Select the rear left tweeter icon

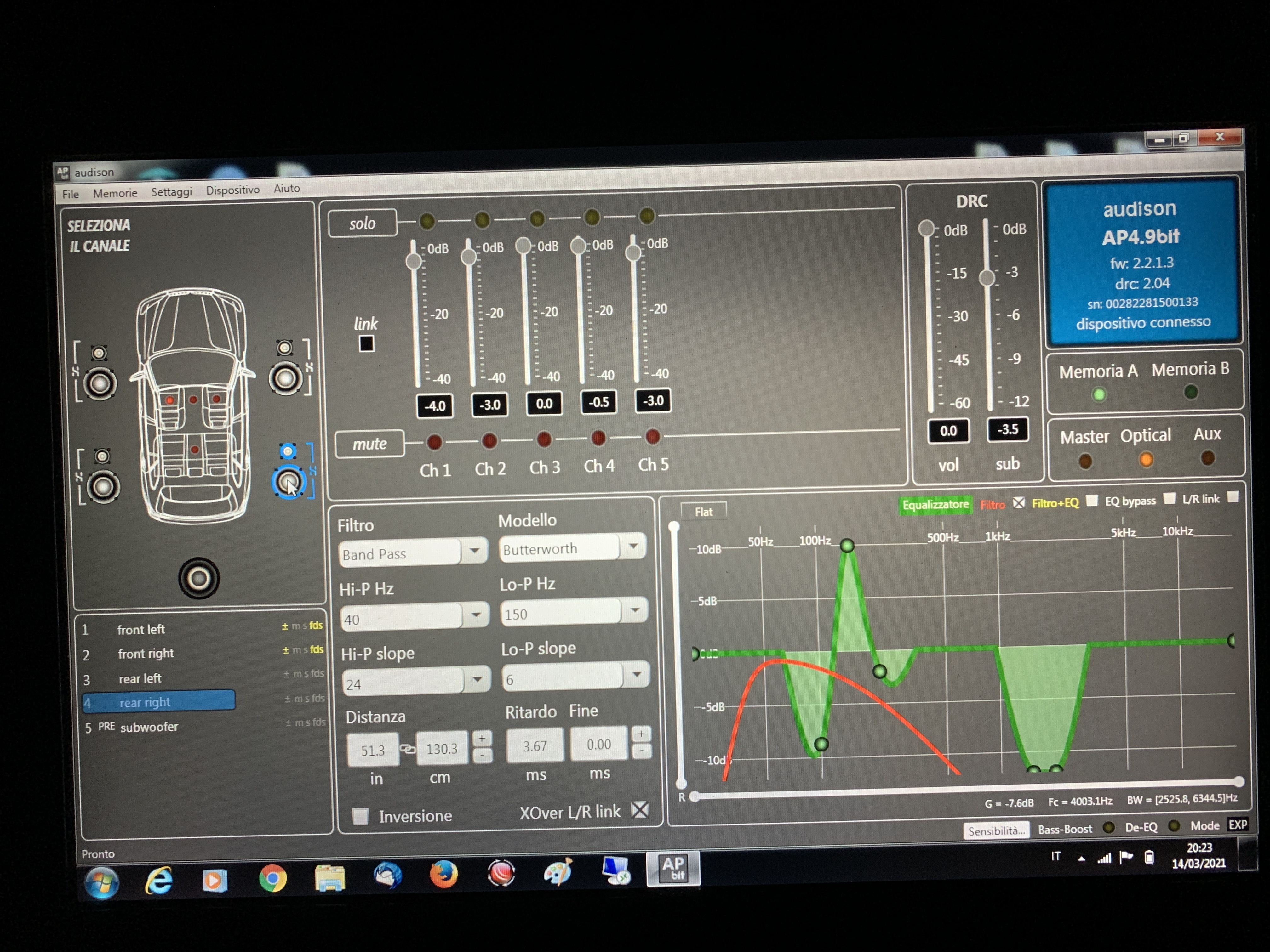click(102, 456)
